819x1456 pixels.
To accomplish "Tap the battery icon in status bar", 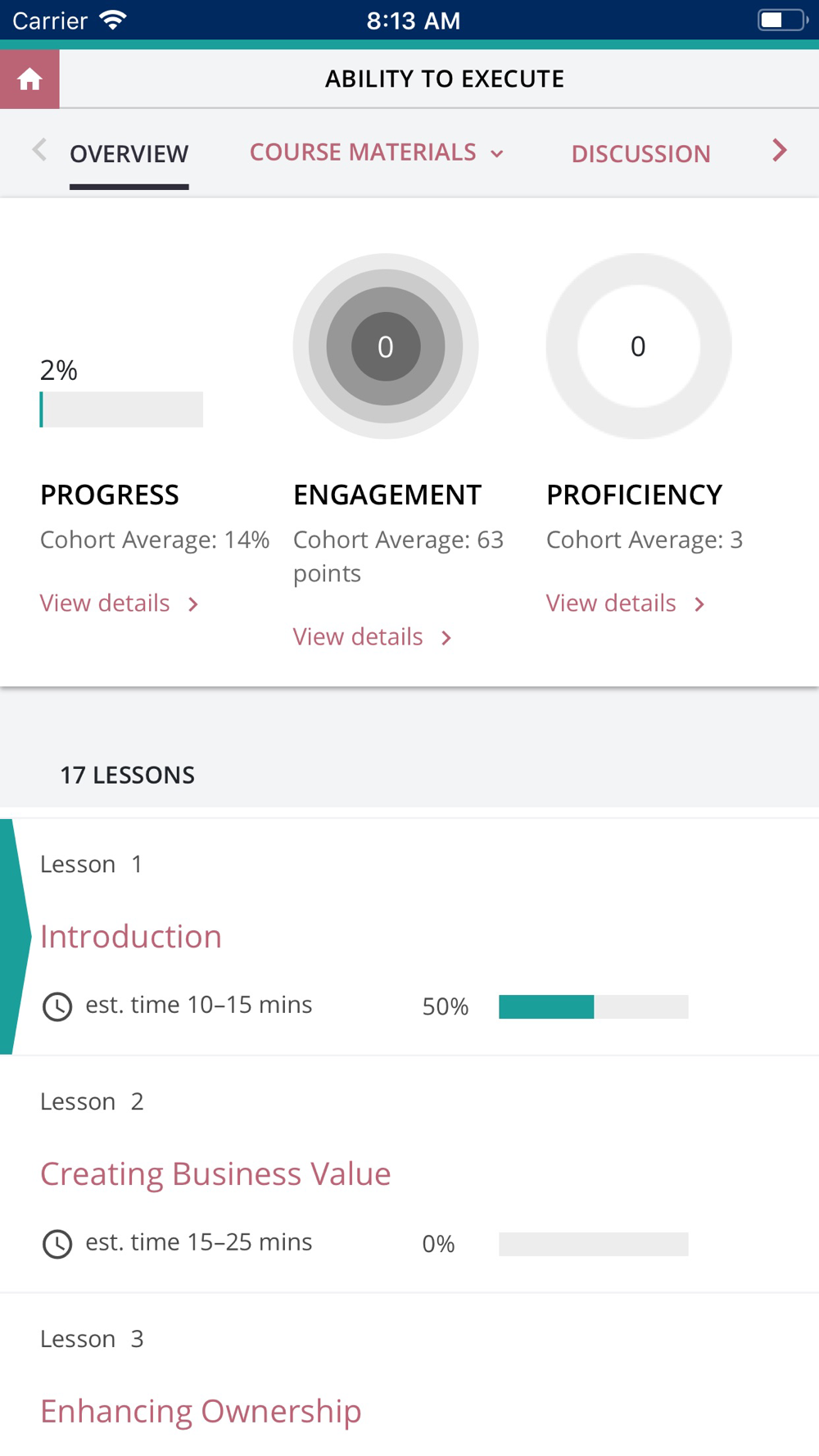I will point(781,20).
